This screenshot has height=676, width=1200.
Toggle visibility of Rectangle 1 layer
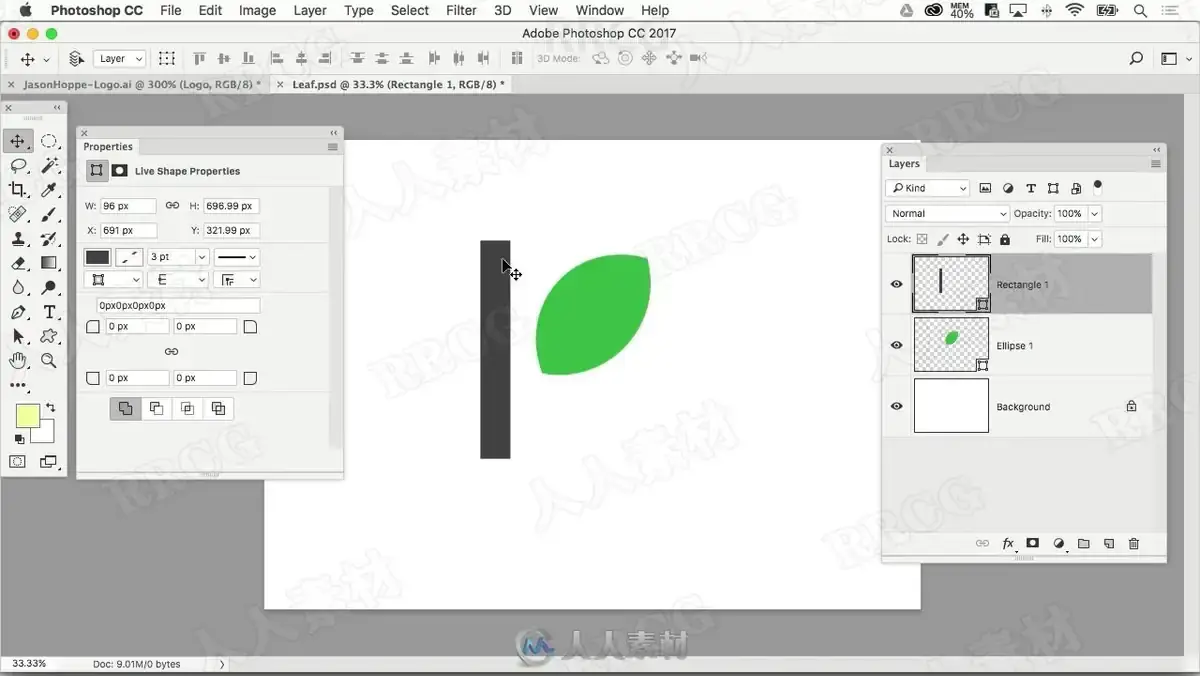pos(896,284)
